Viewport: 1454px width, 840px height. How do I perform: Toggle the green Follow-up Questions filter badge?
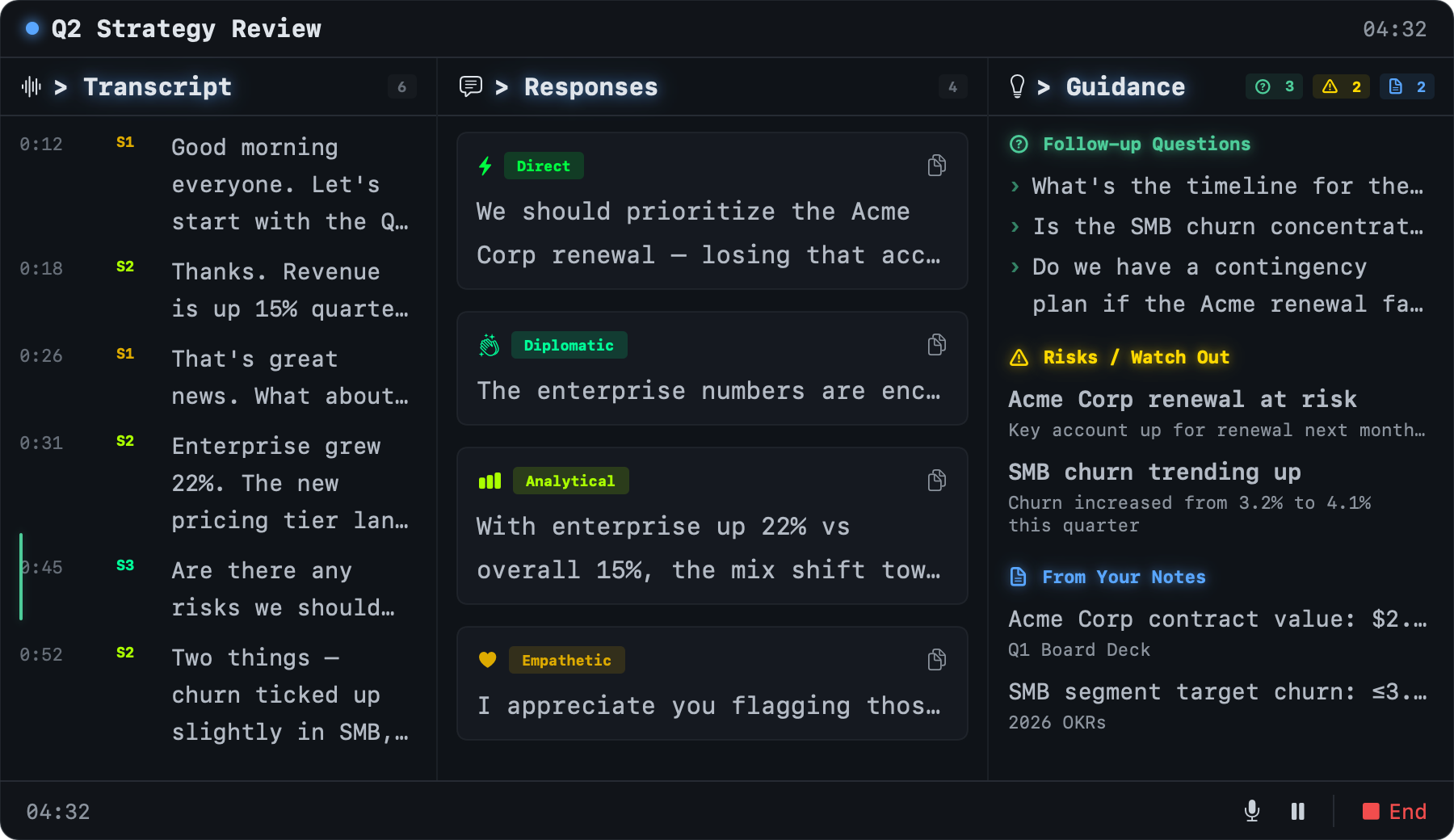tap(1274, 86)
